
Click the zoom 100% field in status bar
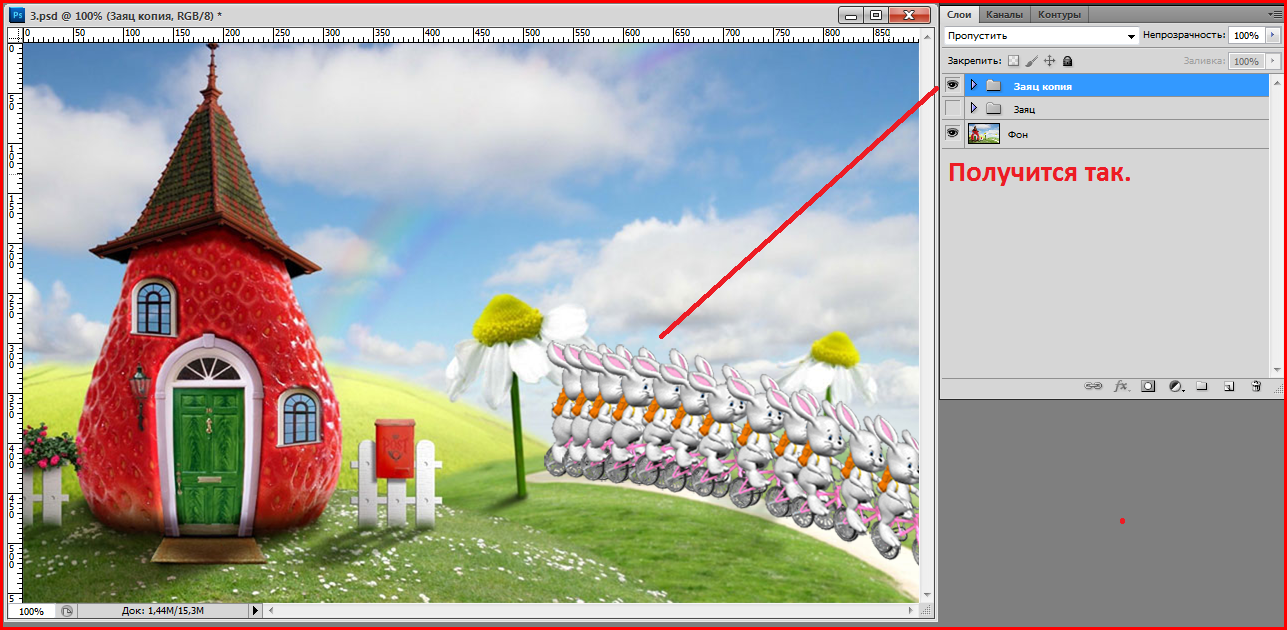(31, 610)
